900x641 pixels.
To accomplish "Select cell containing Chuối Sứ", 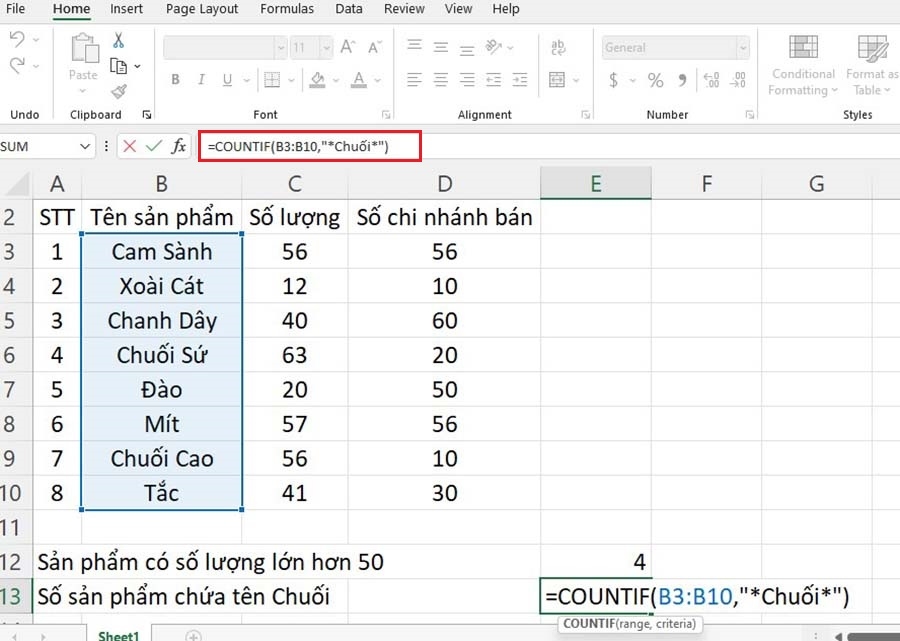I will 162,355.
